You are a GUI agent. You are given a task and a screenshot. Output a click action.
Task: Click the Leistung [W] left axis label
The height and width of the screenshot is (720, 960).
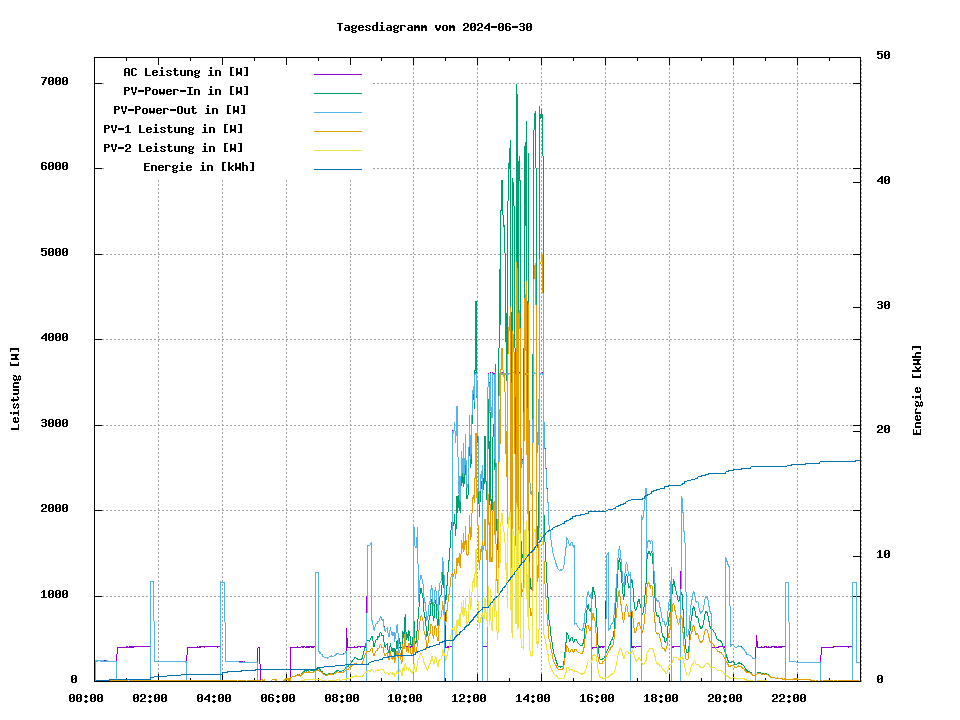point(16,389)
